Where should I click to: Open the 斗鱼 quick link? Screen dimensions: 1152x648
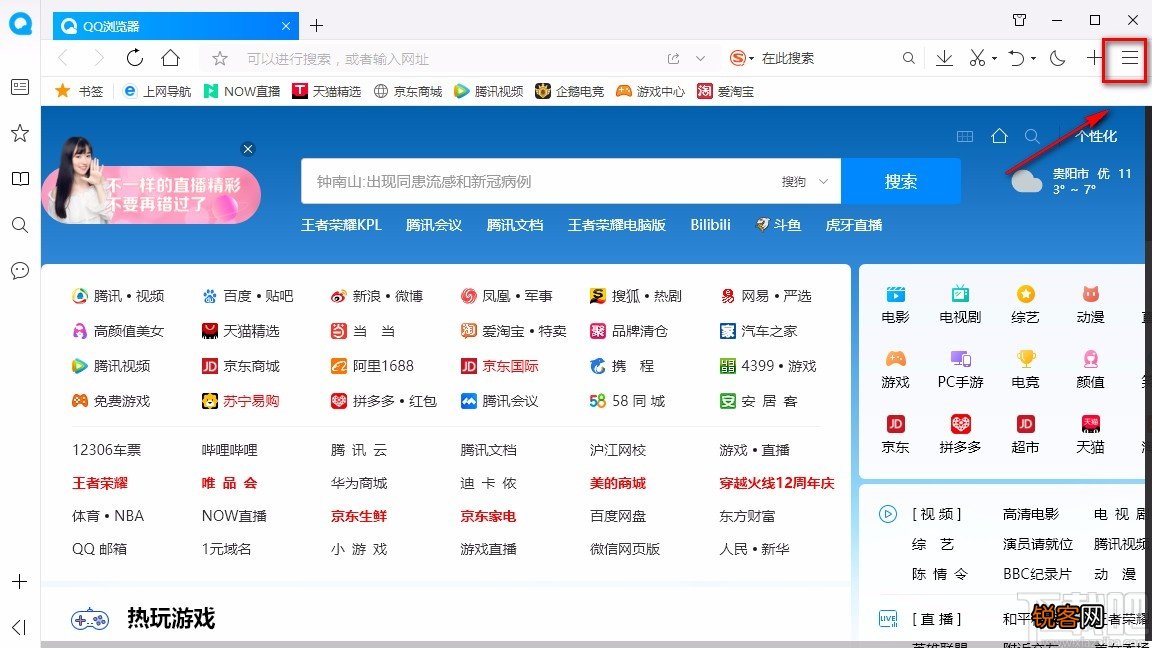(x=778, y=225)
